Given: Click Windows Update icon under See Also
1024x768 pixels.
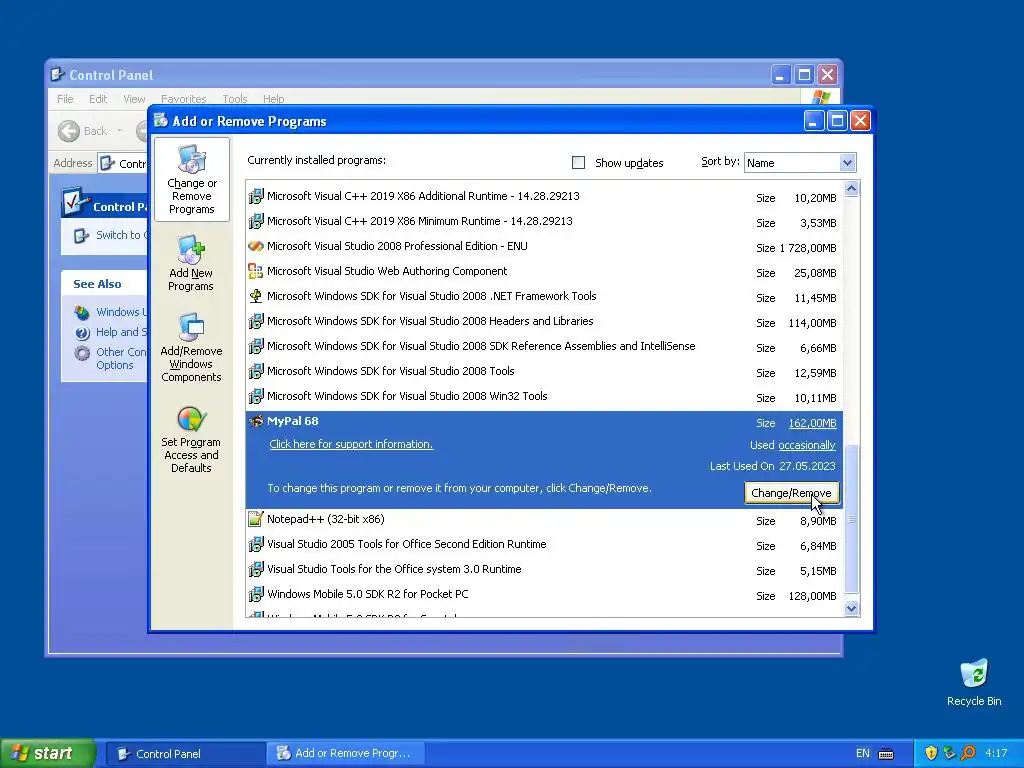Looking at the screenshot, I should click(x=82, y=312).
